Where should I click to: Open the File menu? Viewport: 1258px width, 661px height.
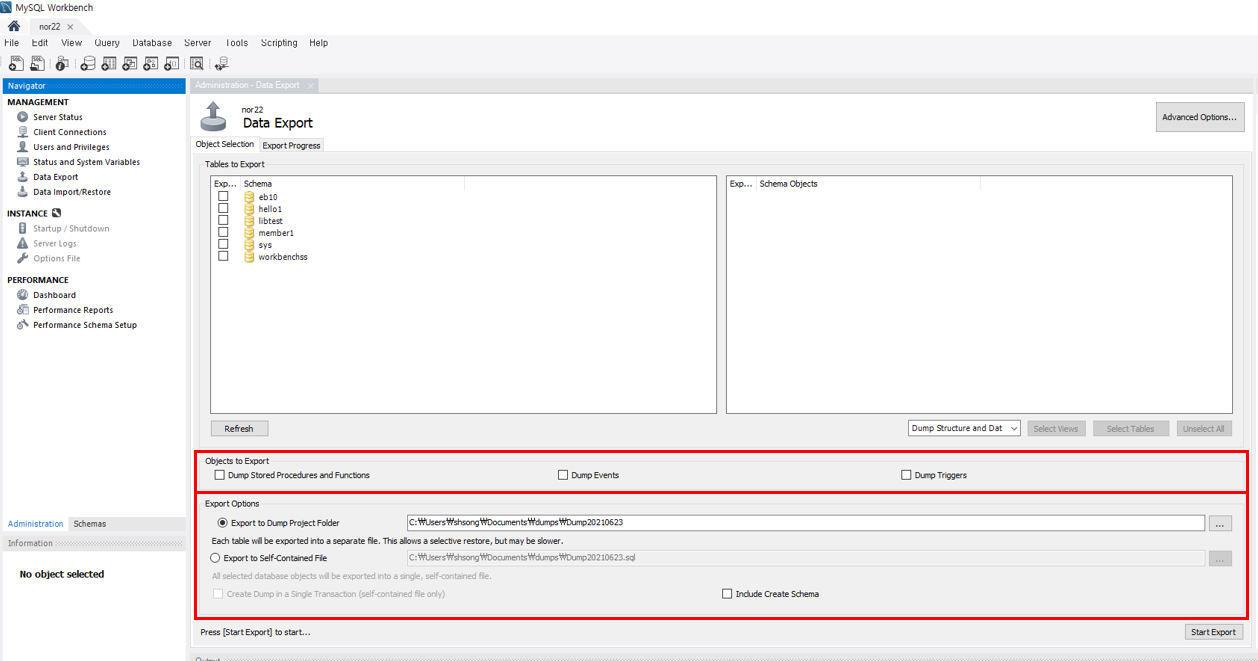pos(12,43)
